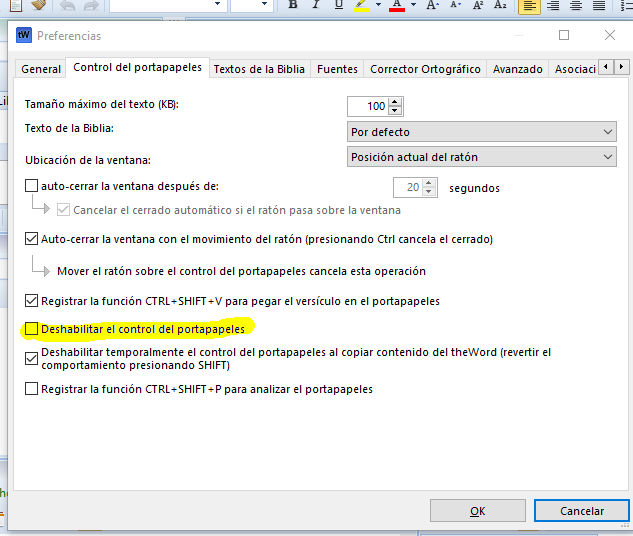The height and width of the screenshot is (536, 633).
Task: Click the superscript A² icon
Action: [x=477, y=5]
